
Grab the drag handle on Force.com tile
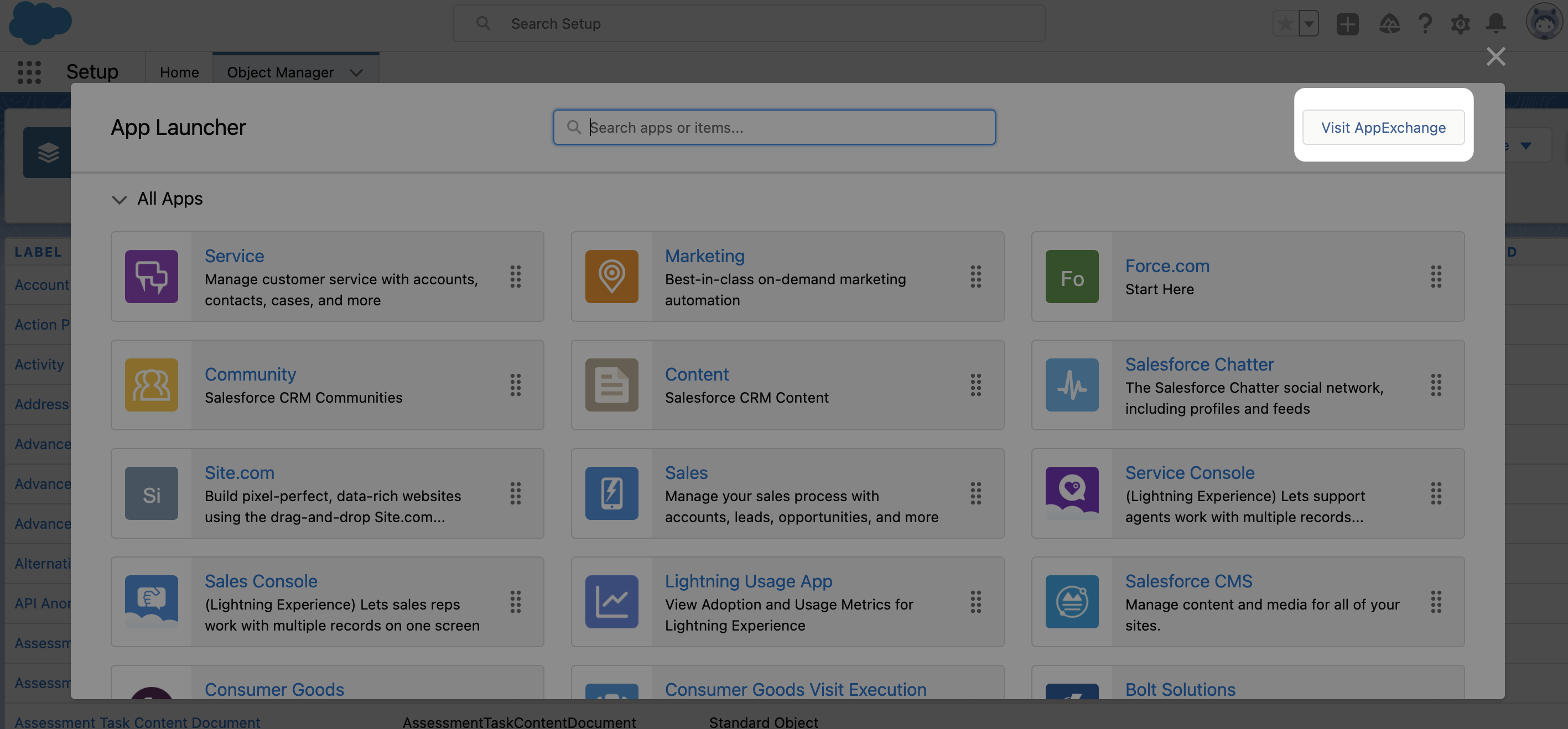click(1436, 276)
